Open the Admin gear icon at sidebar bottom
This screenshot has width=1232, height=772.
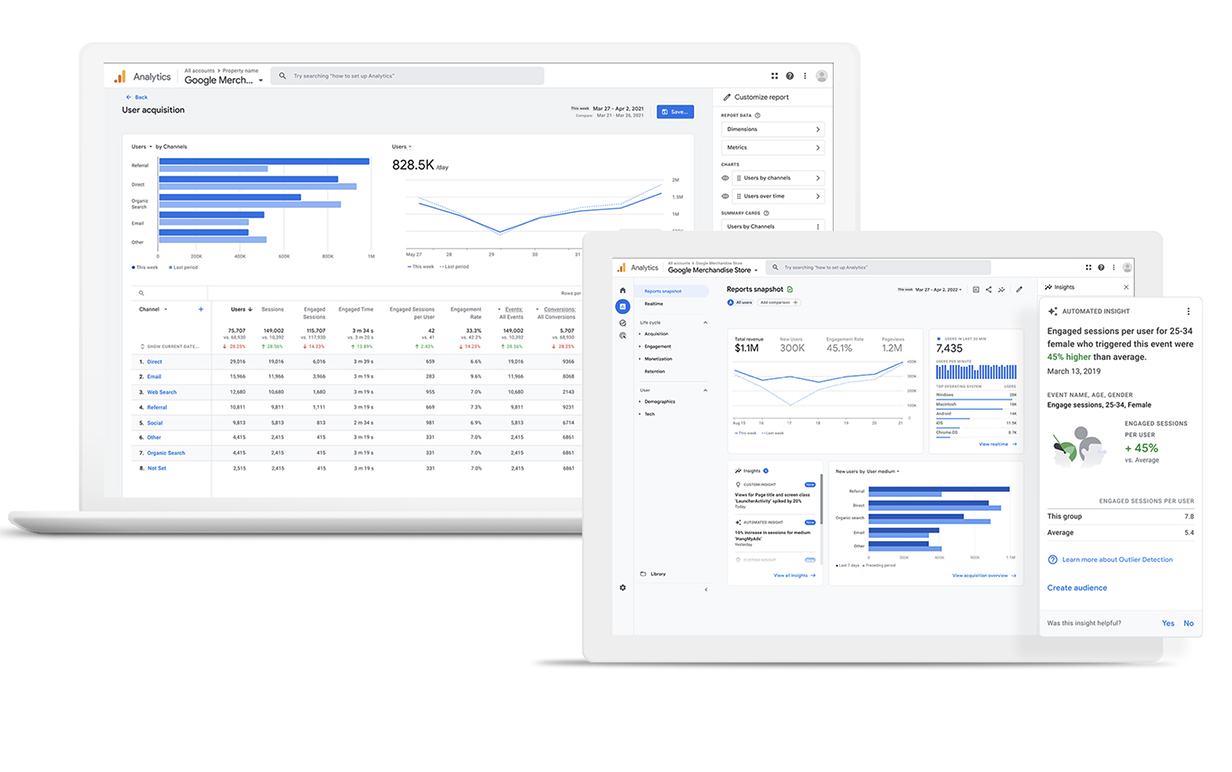pos(622,588)
